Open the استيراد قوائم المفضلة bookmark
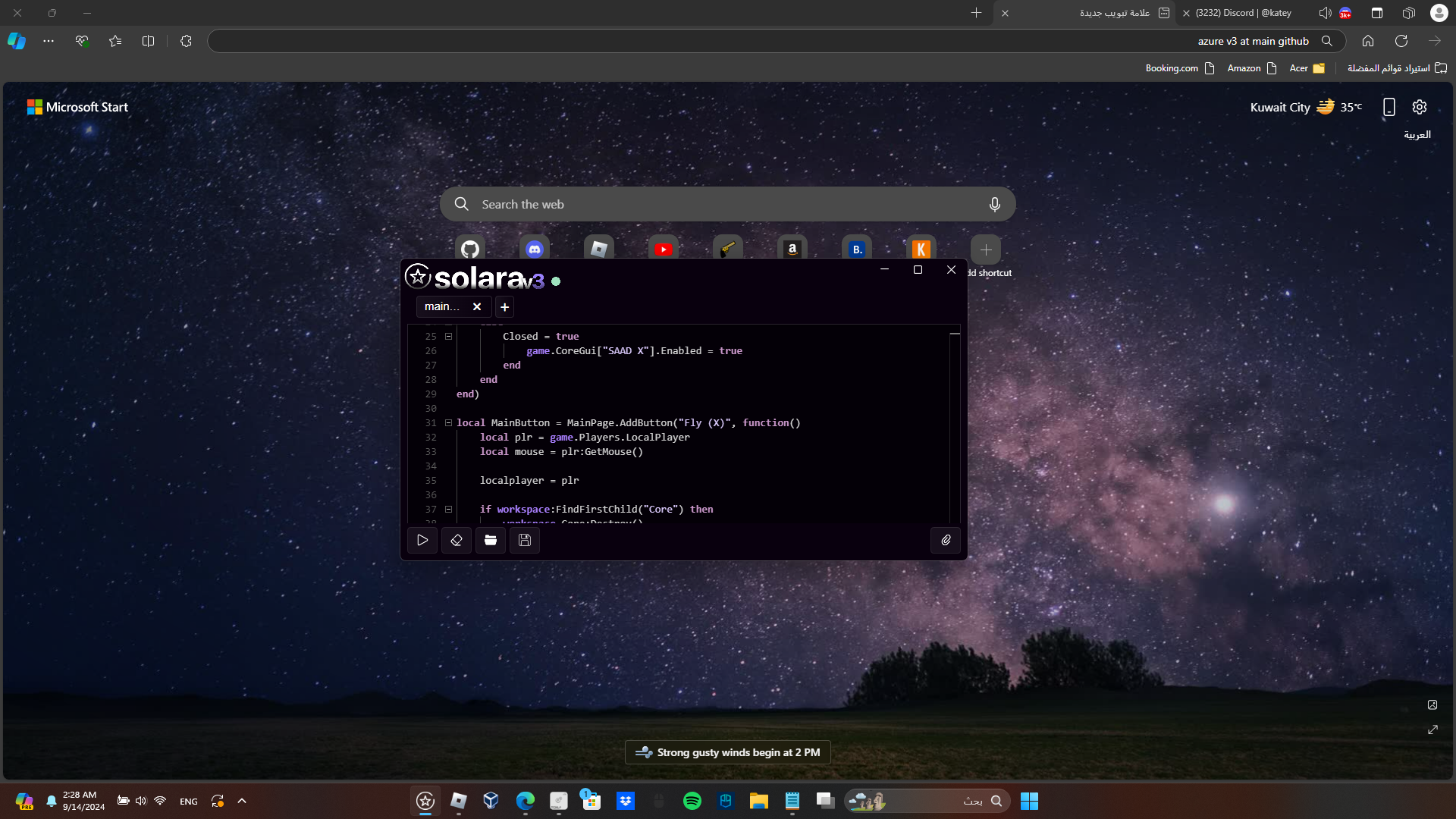 (1397, 68)
